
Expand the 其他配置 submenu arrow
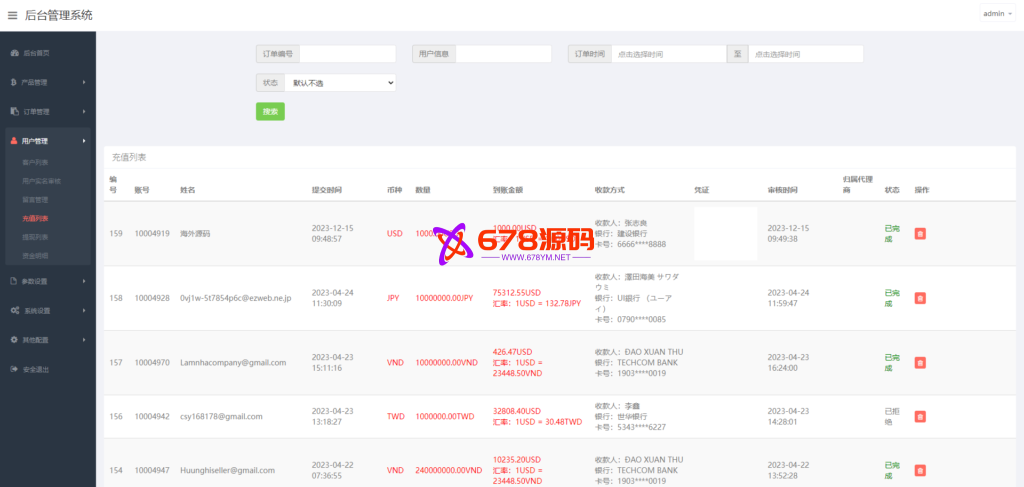[x=84, y=340]
